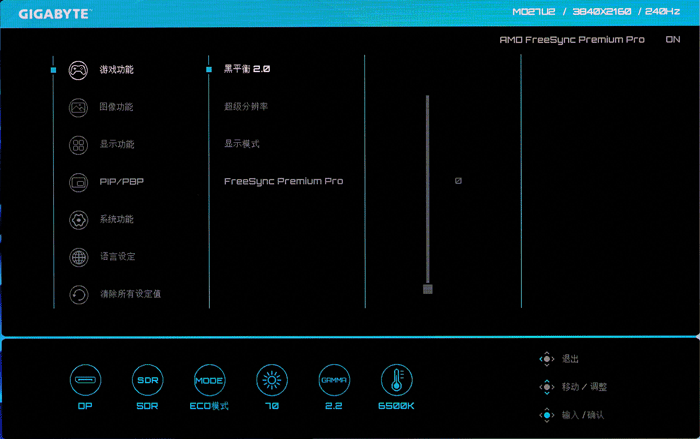Click the joystick icon beside 退出

pos(547,359)
